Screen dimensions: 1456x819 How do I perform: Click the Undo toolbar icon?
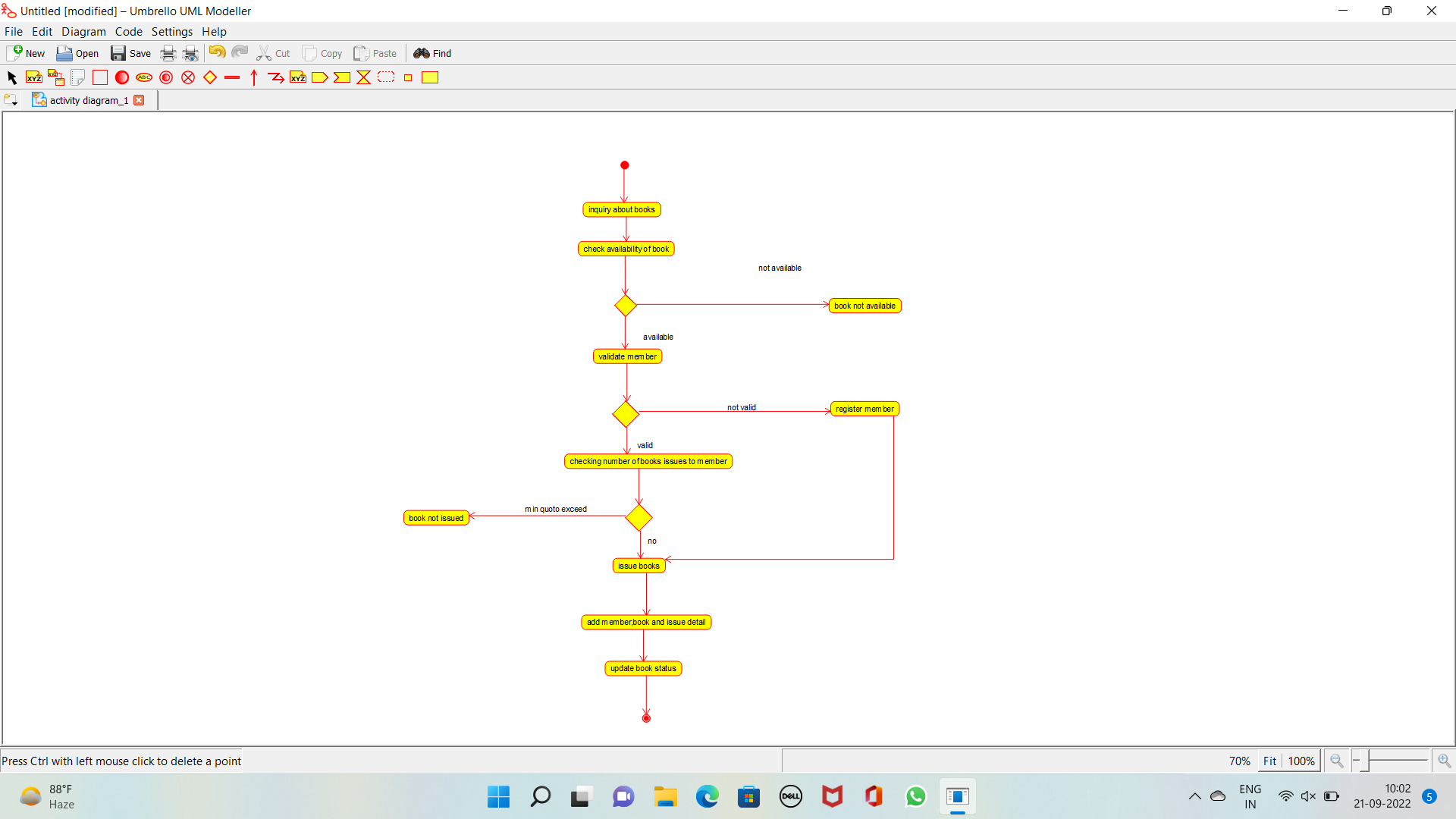(x=217, y=52)
